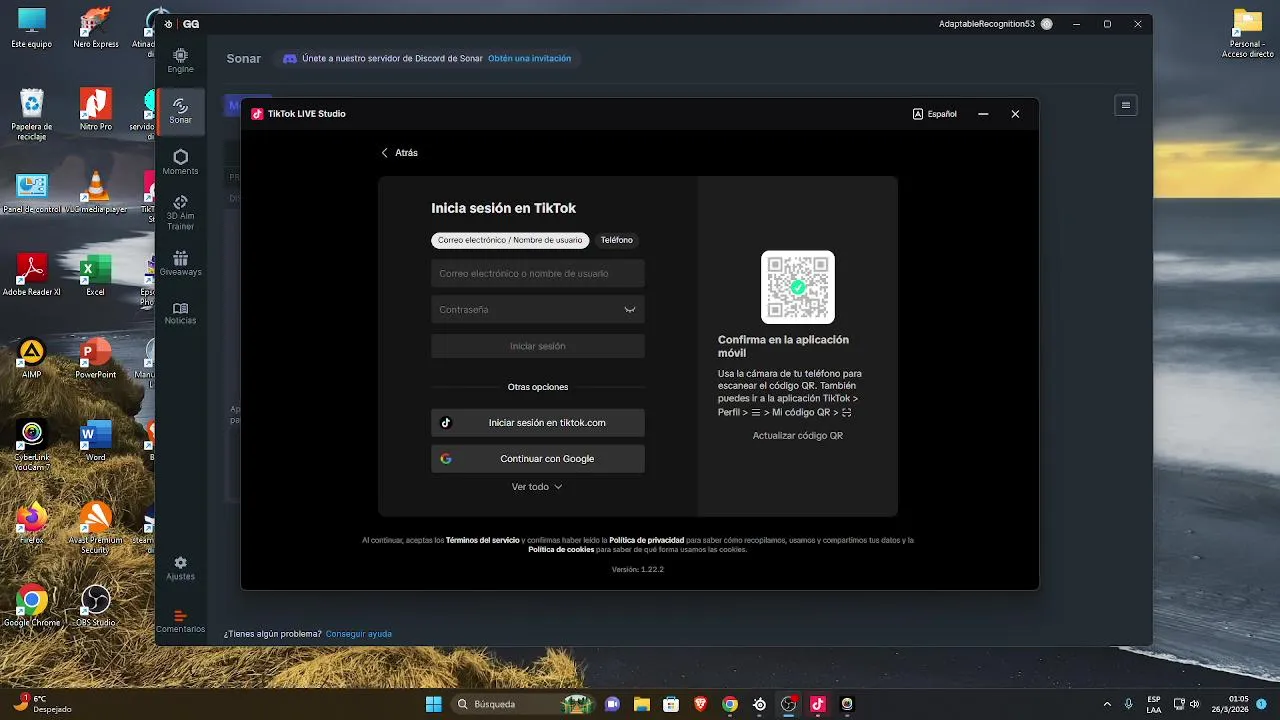Open Brave browser from the taskbar
Image resolution: width=1280 pixels, height=720 pixels.
point(700,704)
